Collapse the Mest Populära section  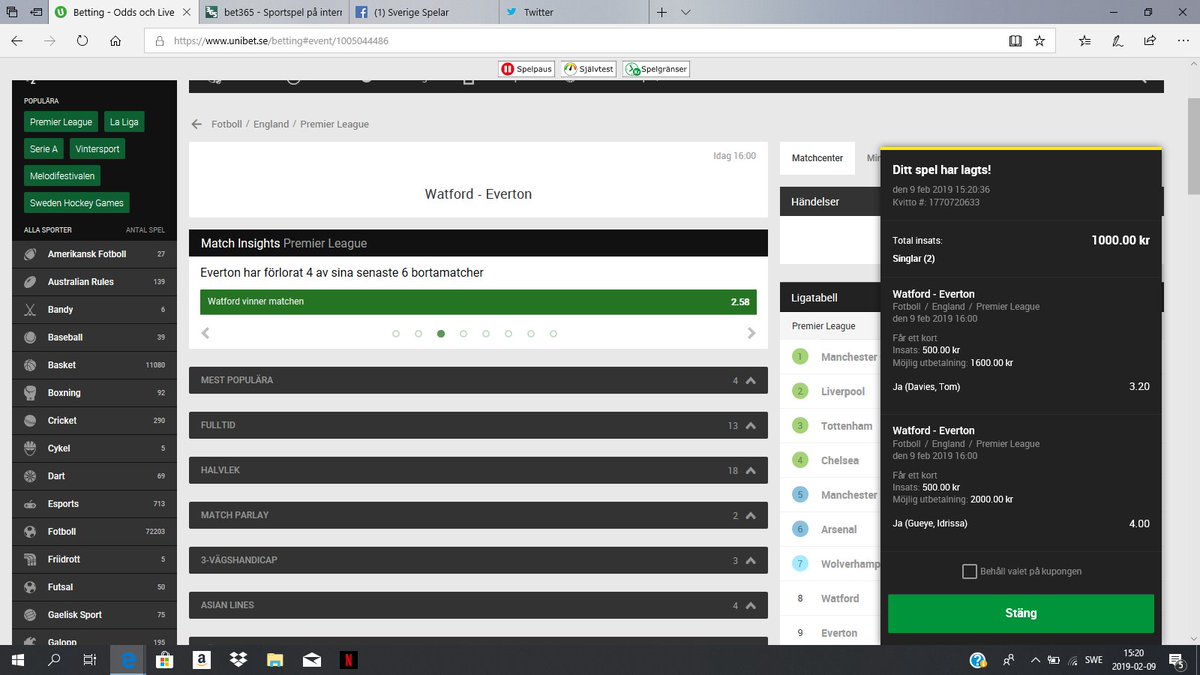(478, 380)
